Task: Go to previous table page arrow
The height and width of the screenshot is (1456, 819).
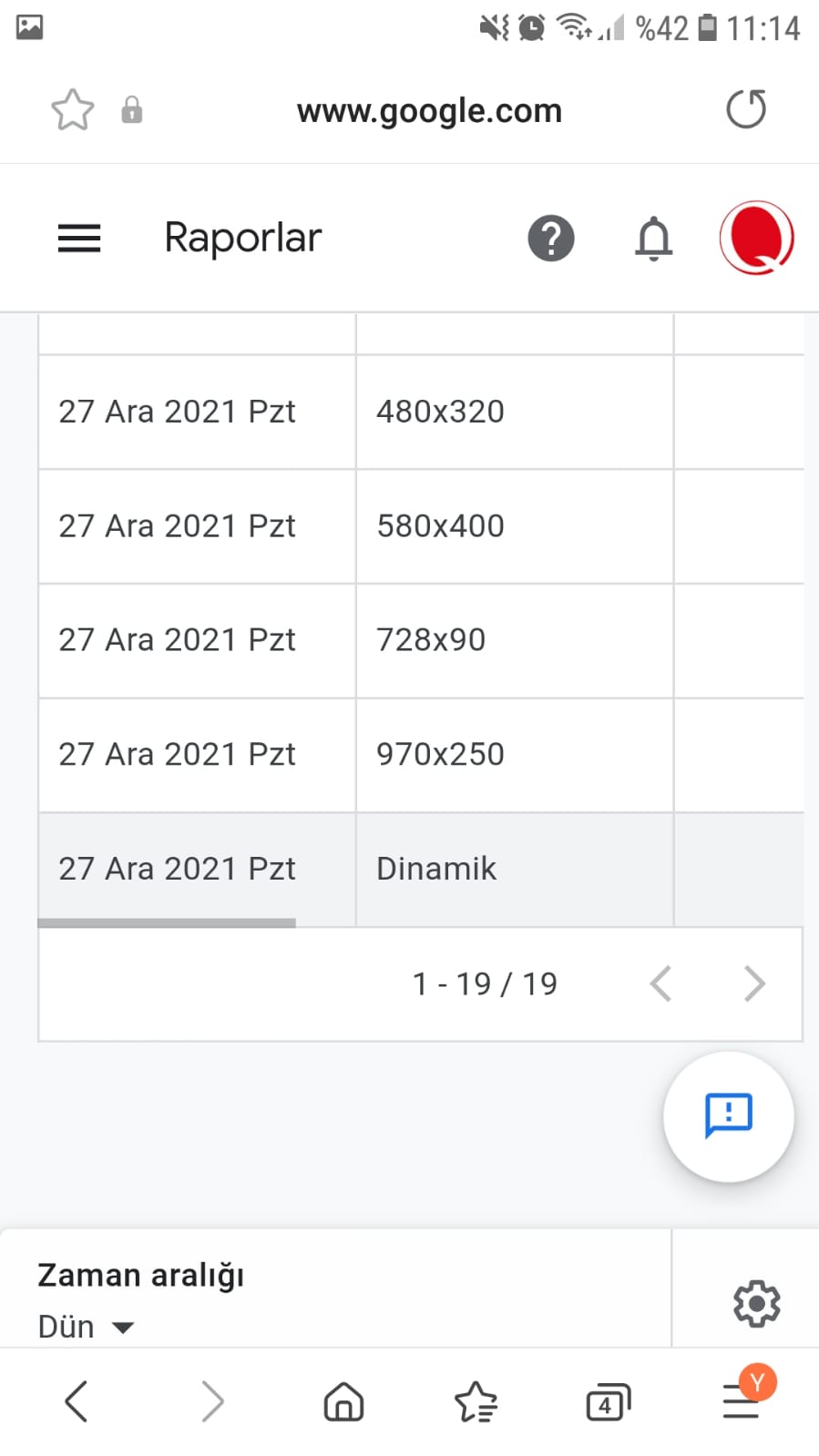Action: [660, 983]
